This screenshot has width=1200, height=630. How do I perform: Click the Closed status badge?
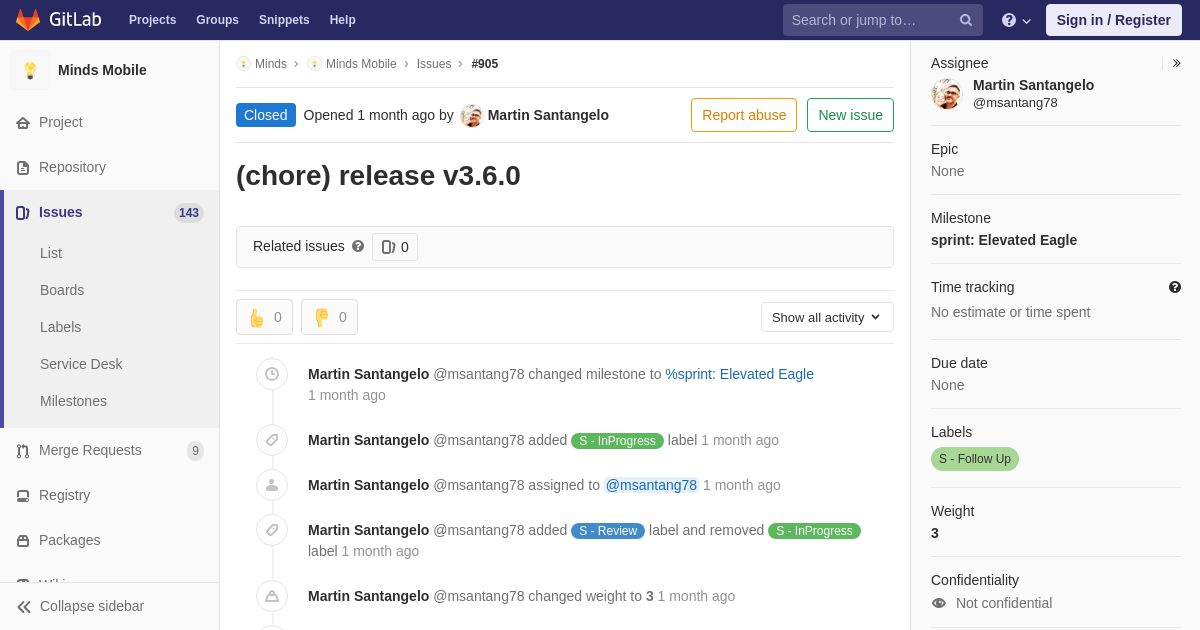click(x=266, y=115)
